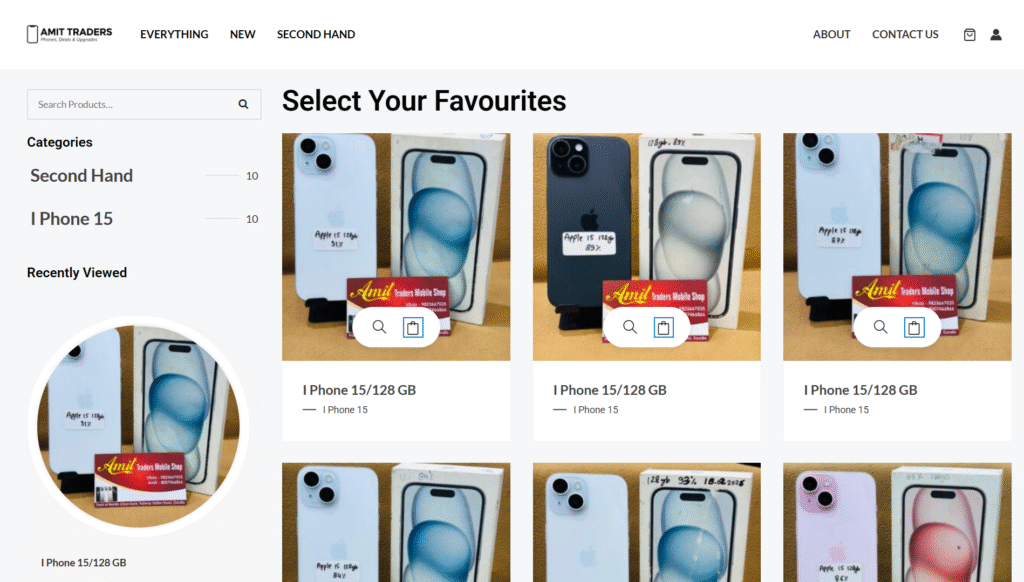Quick view the first blue iPhone product
This screenshot has width=1024, height=582.
tap(379, 327)
